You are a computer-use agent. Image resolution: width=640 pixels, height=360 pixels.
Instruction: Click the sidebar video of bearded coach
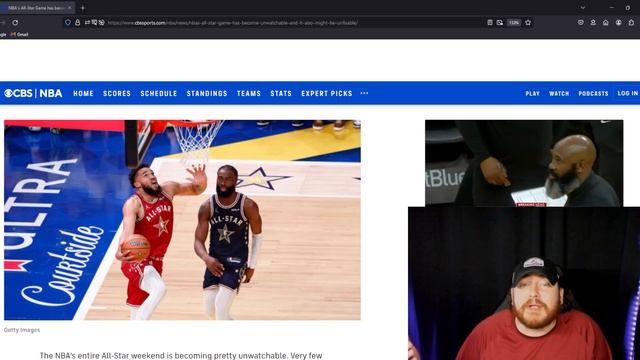[524, 163]
